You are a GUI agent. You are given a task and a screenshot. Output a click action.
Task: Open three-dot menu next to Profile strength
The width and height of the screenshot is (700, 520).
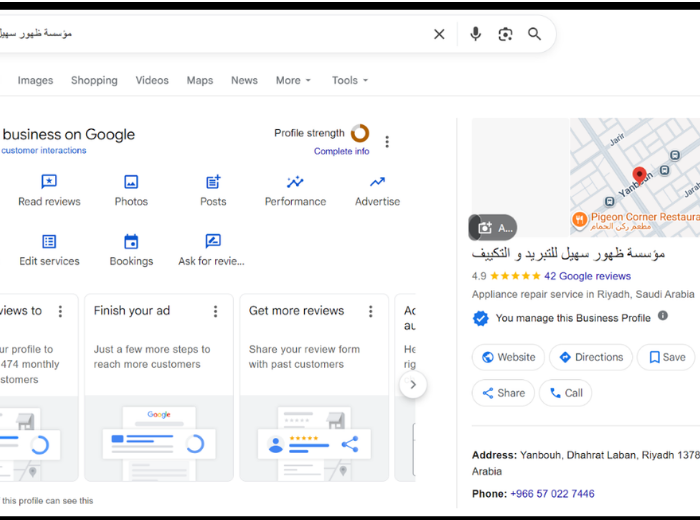point(387,142)
